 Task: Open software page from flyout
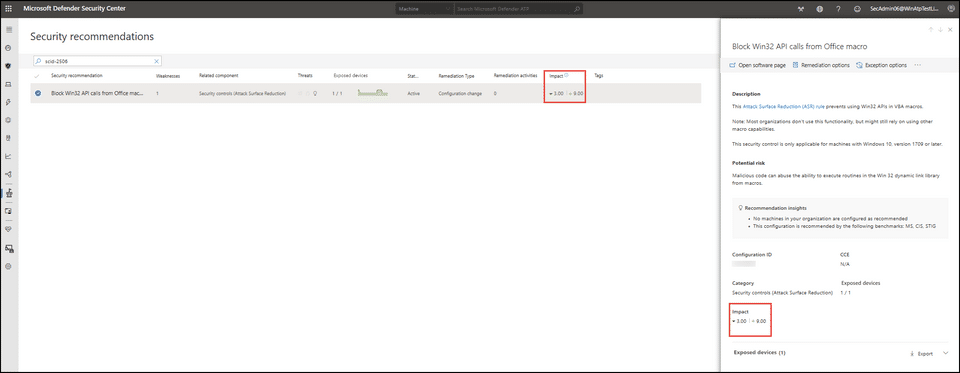click(757, 65)
